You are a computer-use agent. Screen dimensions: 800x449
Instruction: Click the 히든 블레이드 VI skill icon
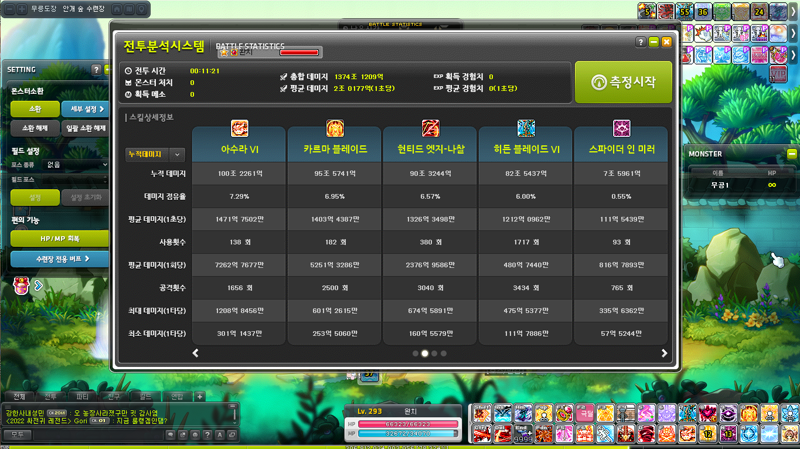[526, 129]
